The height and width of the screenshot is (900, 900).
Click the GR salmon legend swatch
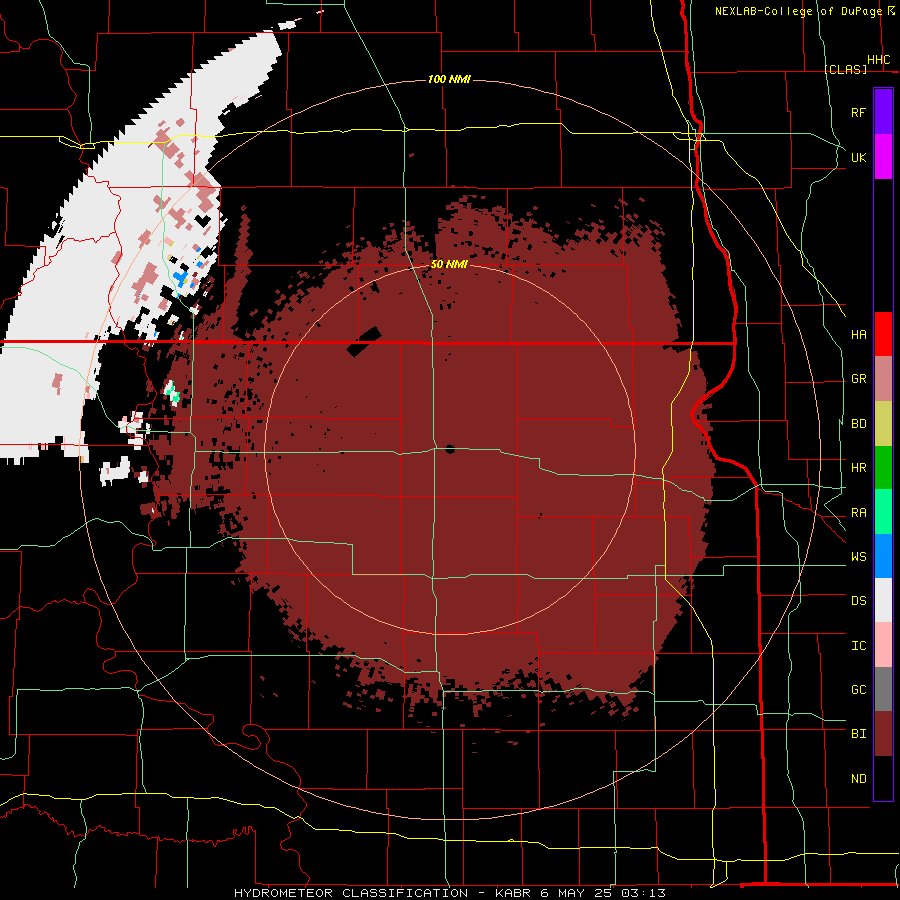tap(883, 379)
